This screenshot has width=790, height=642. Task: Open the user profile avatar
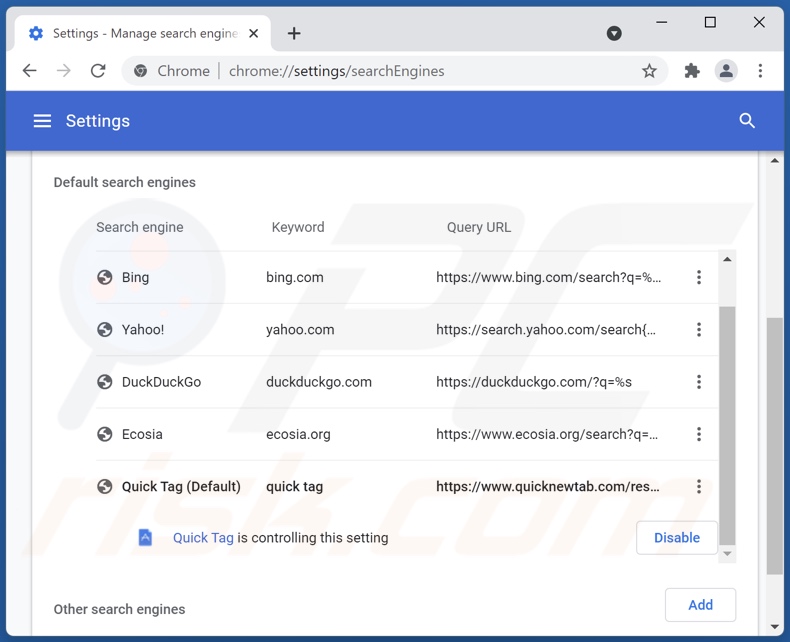click(x=726, y=71)
